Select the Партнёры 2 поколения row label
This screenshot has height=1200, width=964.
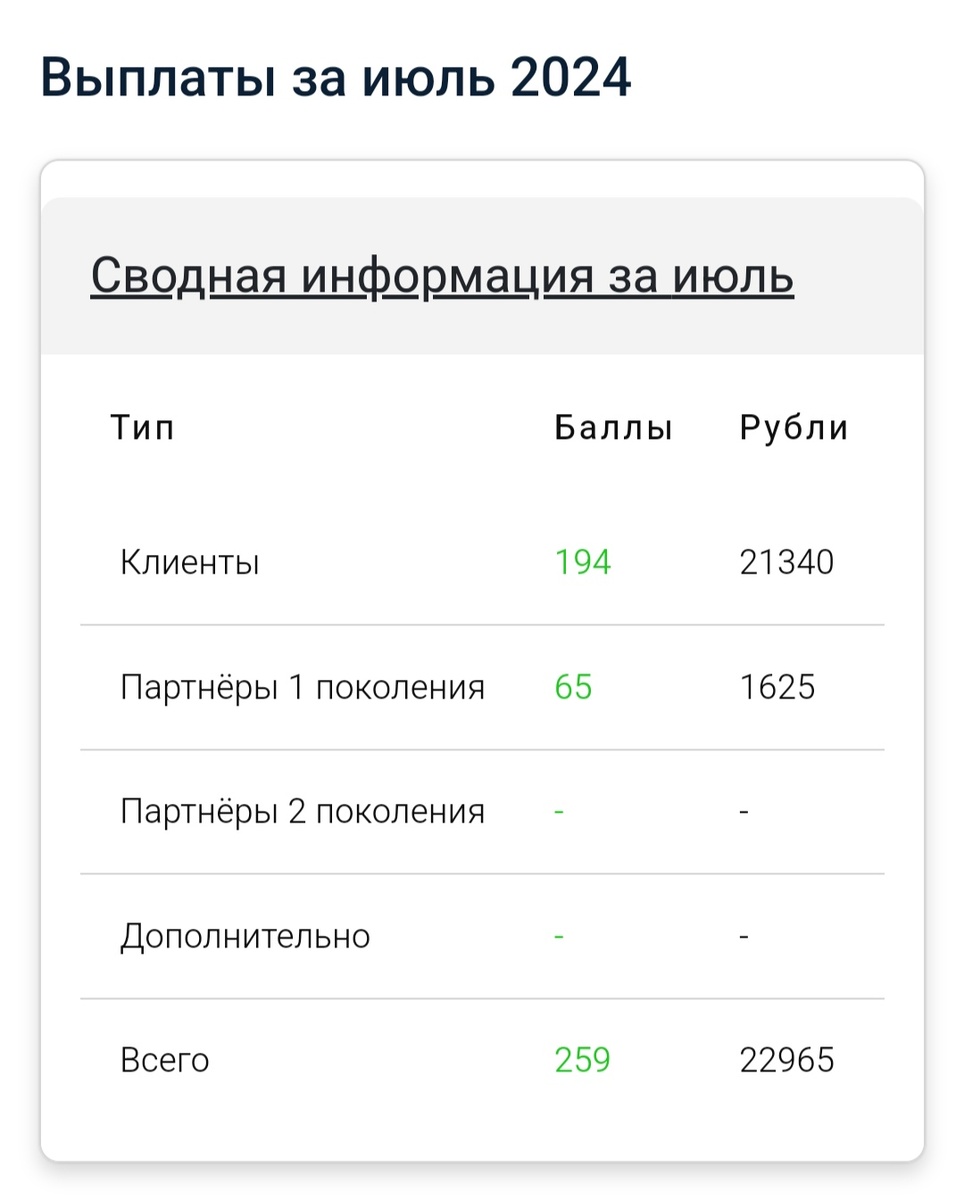302,810
